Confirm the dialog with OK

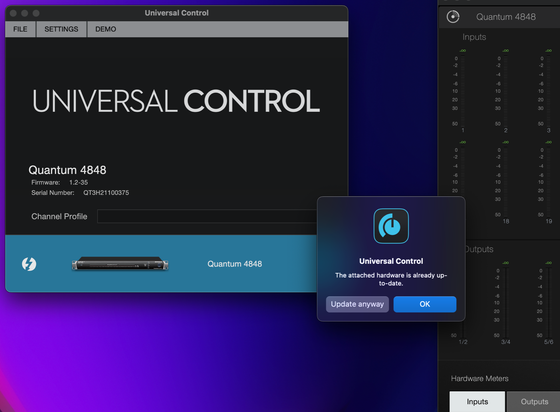tap(425, 304)
